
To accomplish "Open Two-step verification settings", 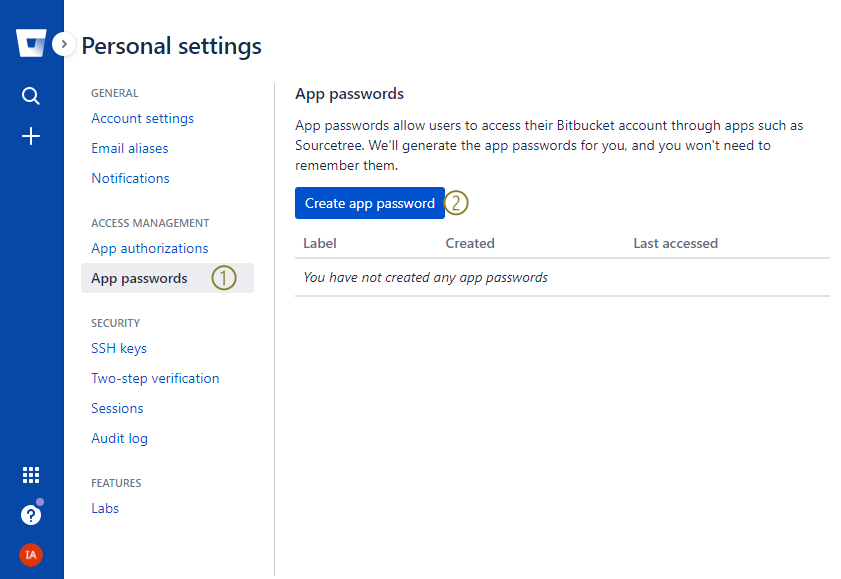I will pos(155,378).
